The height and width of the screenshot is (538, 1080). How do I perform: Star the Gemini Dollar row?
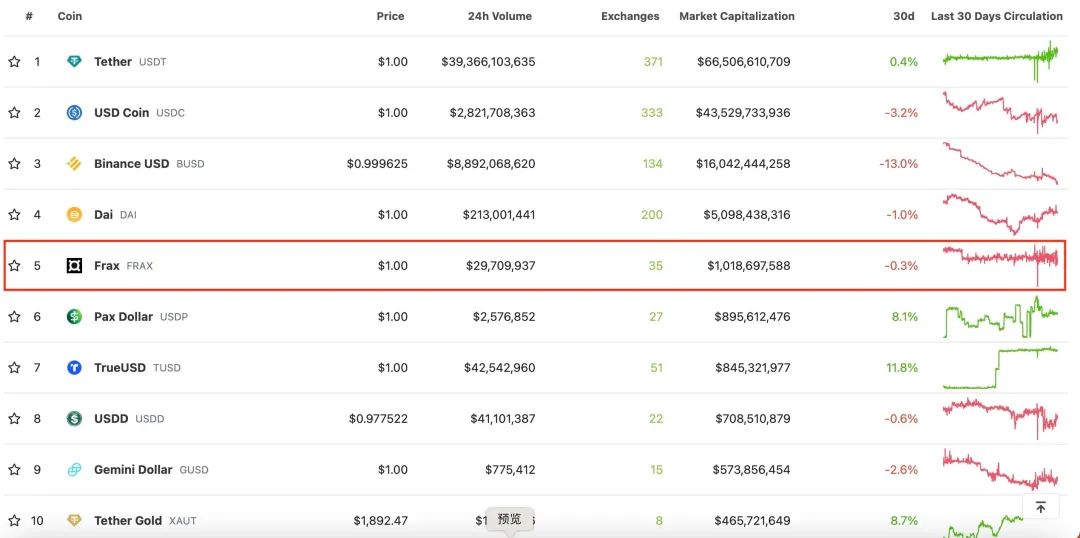click(14, 470)
